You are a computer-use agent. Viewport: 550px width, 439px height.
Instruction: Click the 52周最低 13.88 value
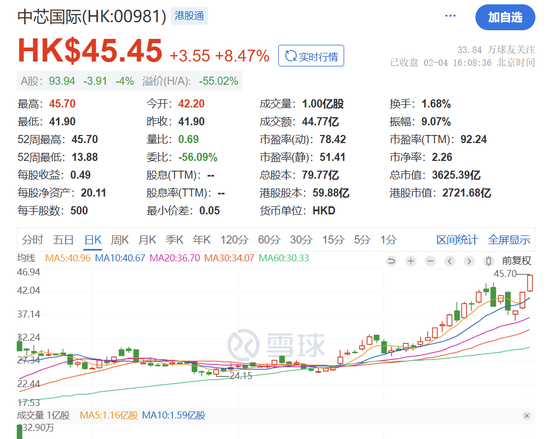(x=85, y=157)
